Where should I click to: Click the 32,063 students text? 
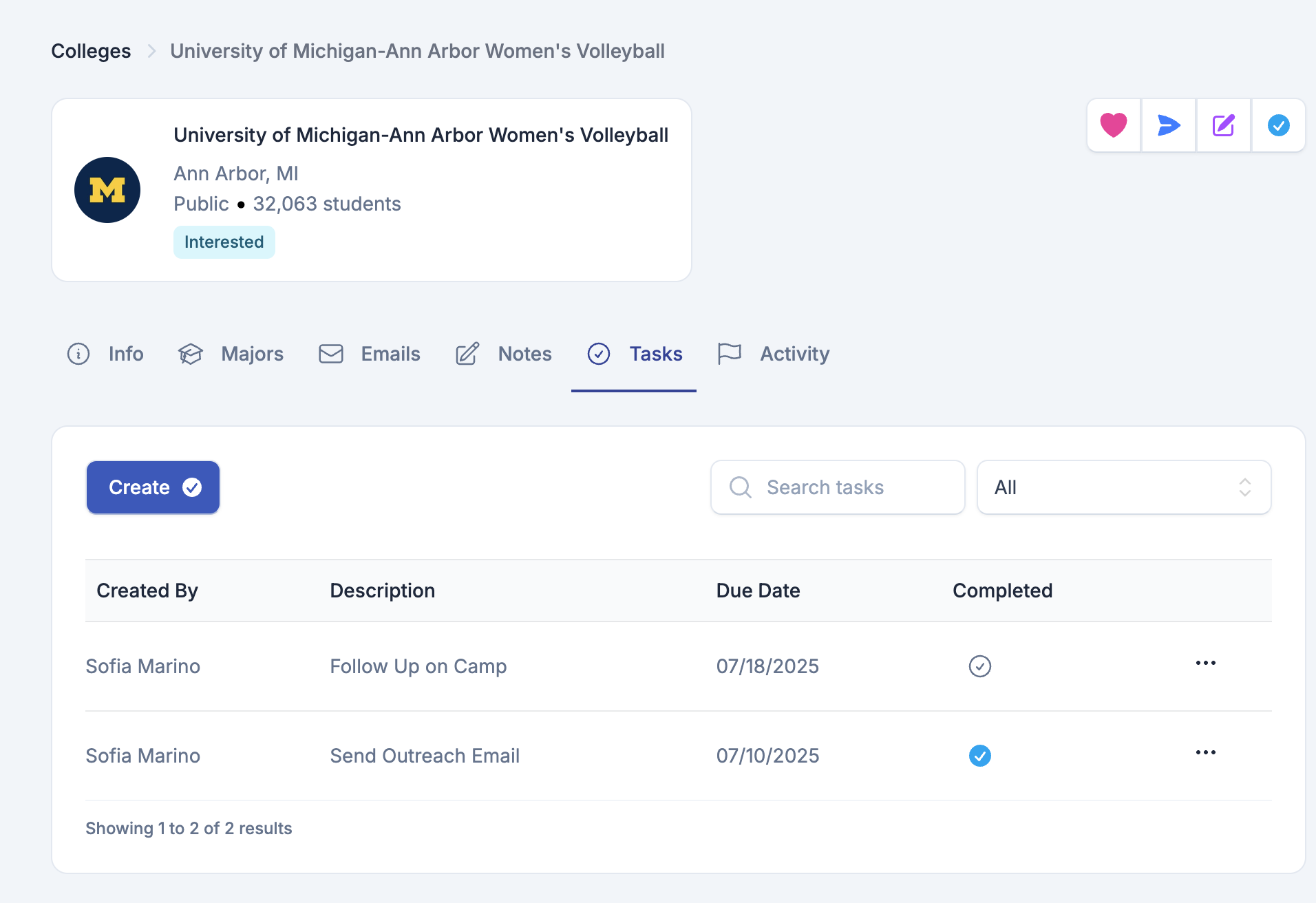pos(327,204)
